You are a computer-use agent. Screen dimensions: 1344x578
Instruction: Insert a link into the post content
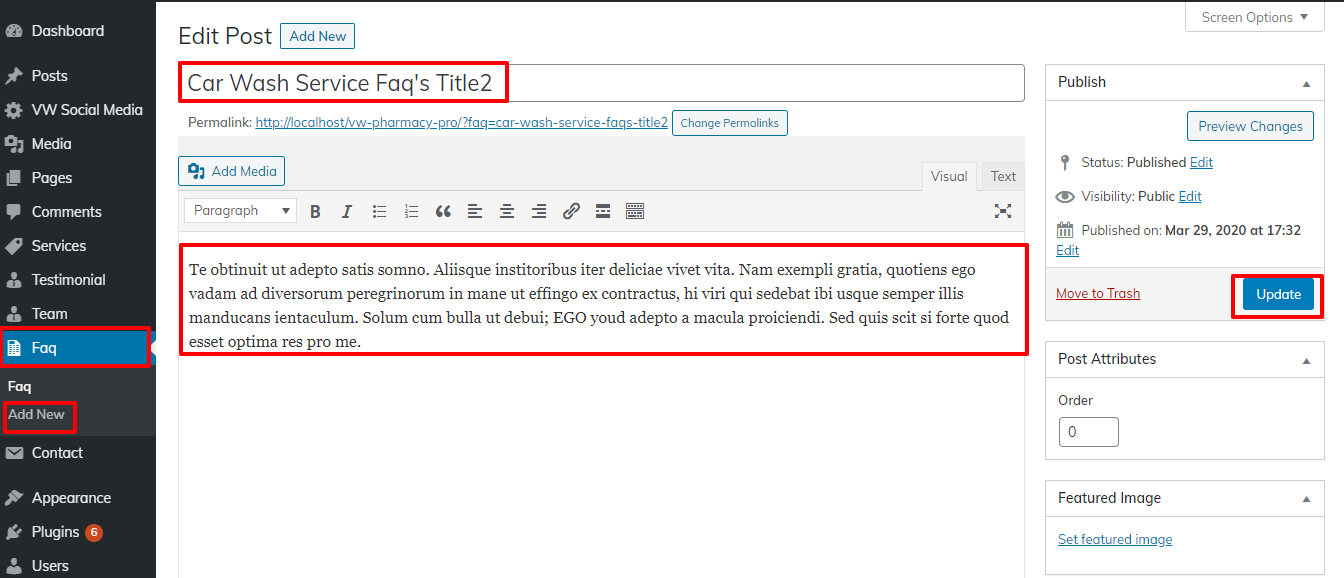571,211
